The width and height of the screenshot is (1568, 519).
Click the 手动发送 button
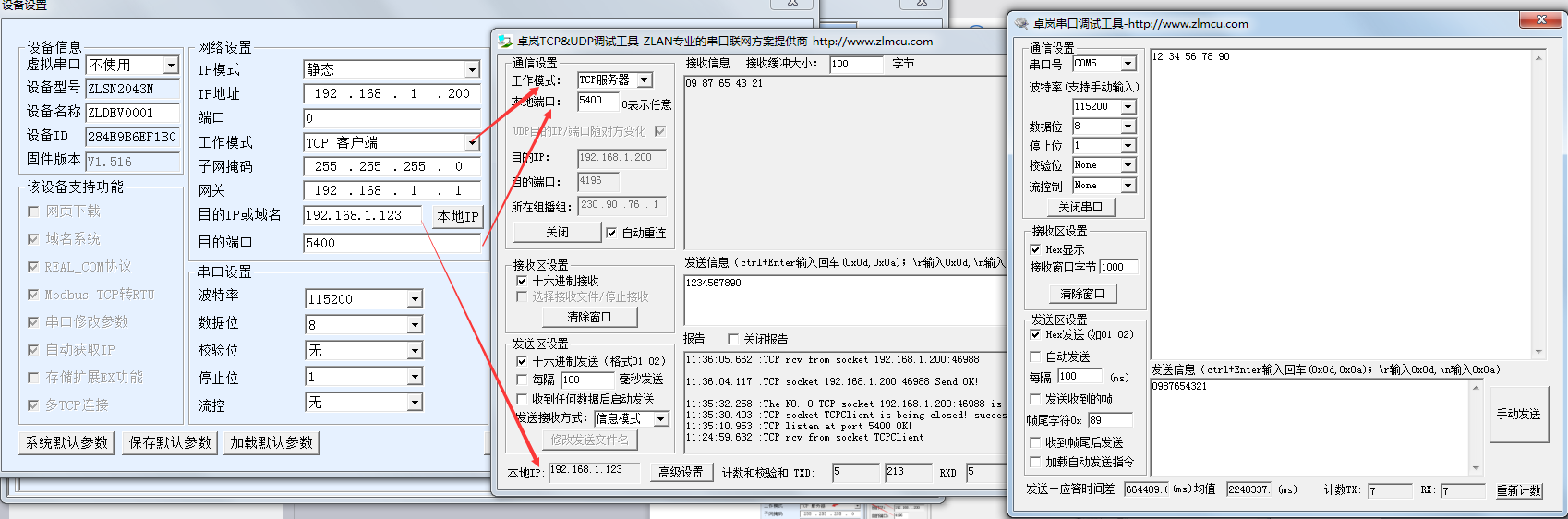tap(1518, 415)
